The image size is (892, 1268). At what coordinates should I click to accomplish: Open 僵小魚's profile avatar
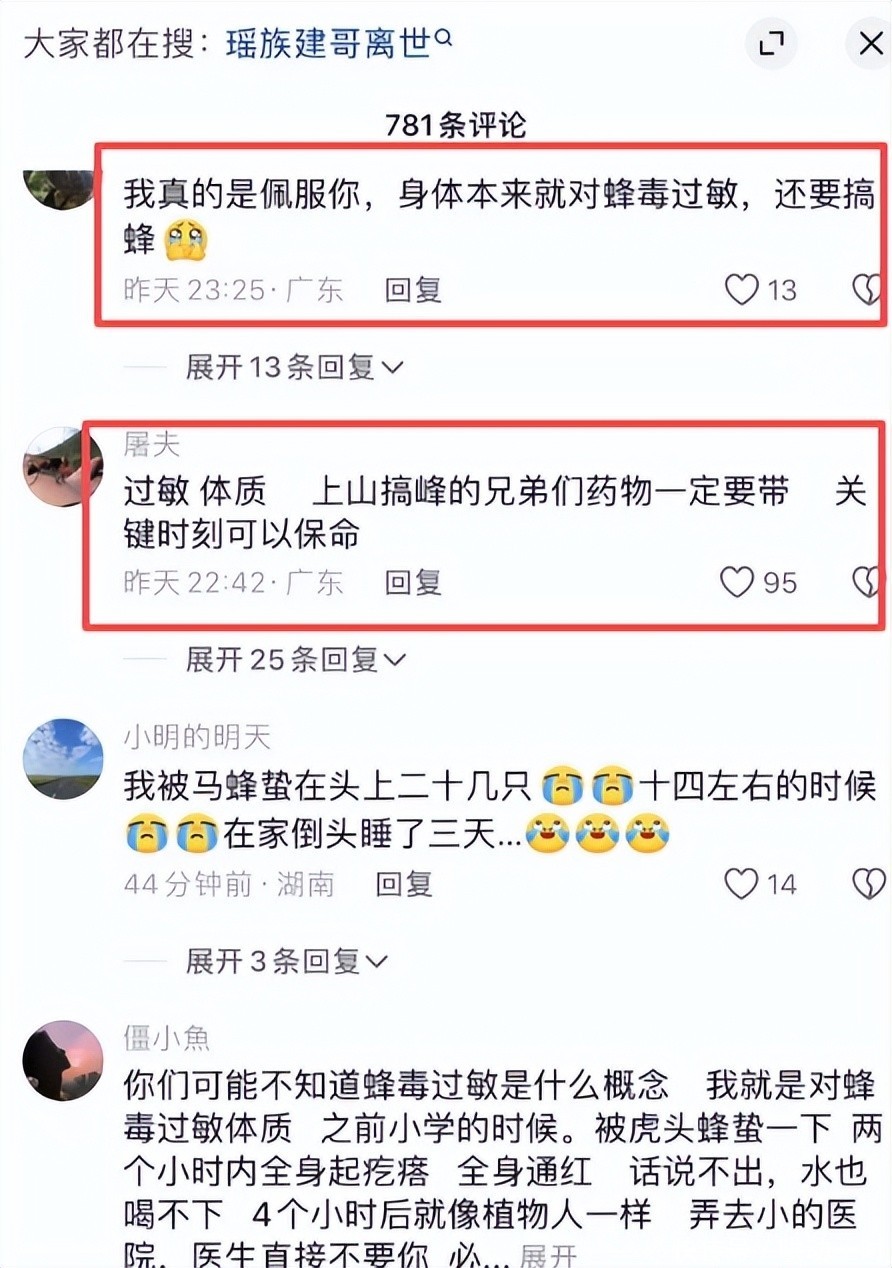pos(63,1060)
